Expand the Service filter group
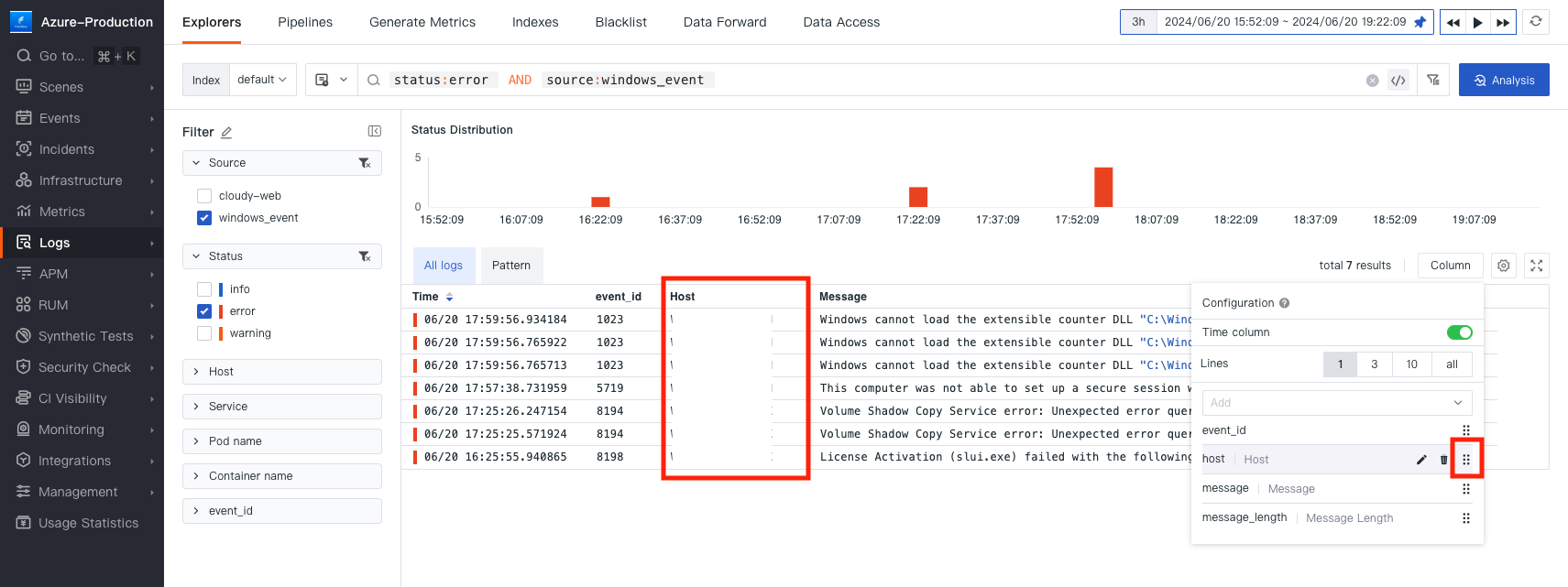 (282, 407)
